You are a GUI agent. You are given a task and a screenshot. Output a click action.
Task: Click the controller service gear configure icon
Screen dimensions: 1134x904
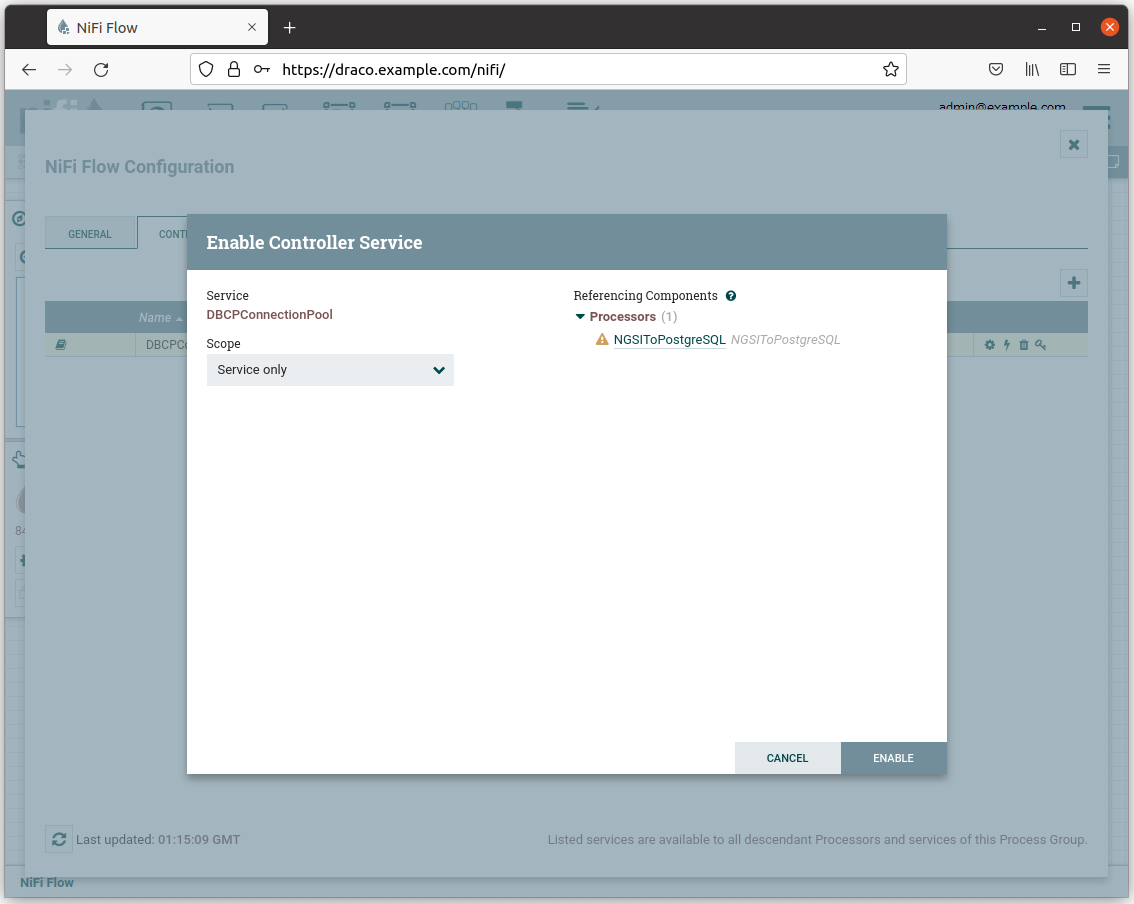pyautogui.click(x=989, y=345)
